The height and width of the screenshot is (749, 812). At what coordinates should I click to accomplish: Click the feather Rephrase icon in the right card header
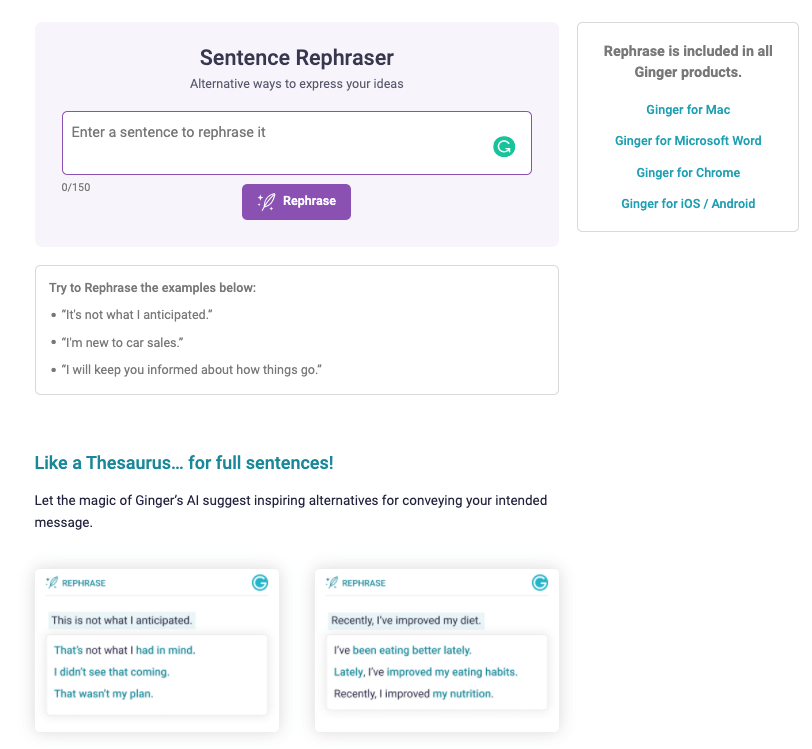[332, 583]
